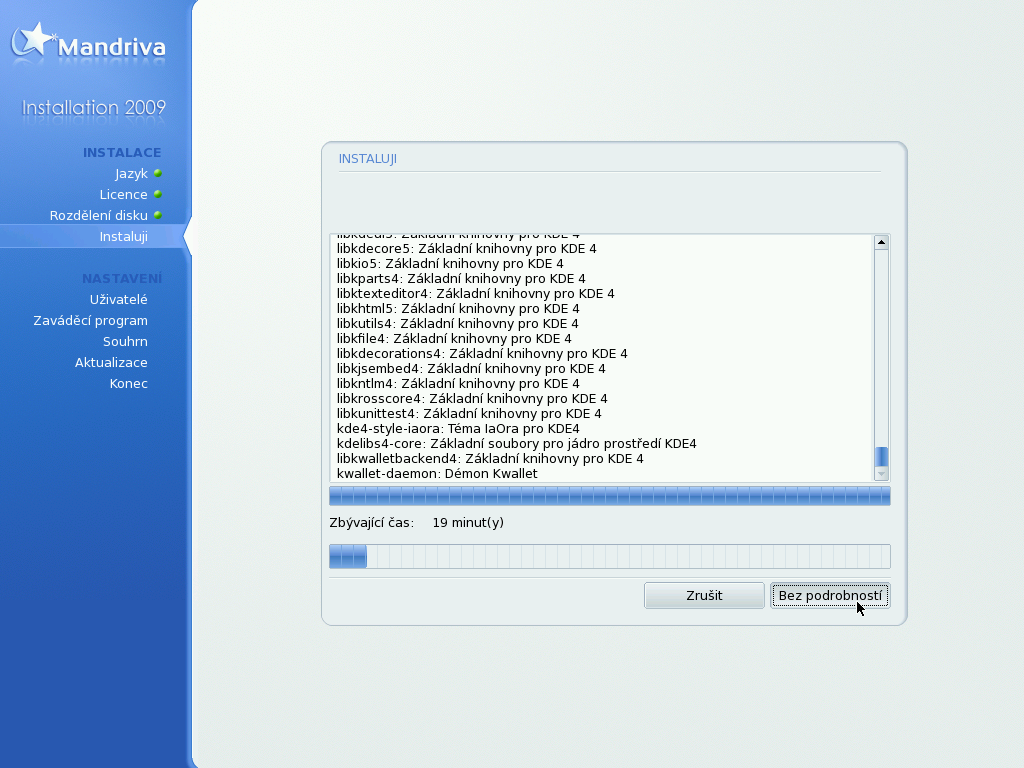The height and width of the screenshot is (768, 1024).
Task: Click the green dot beside Licence
Action: coord(158,195)
